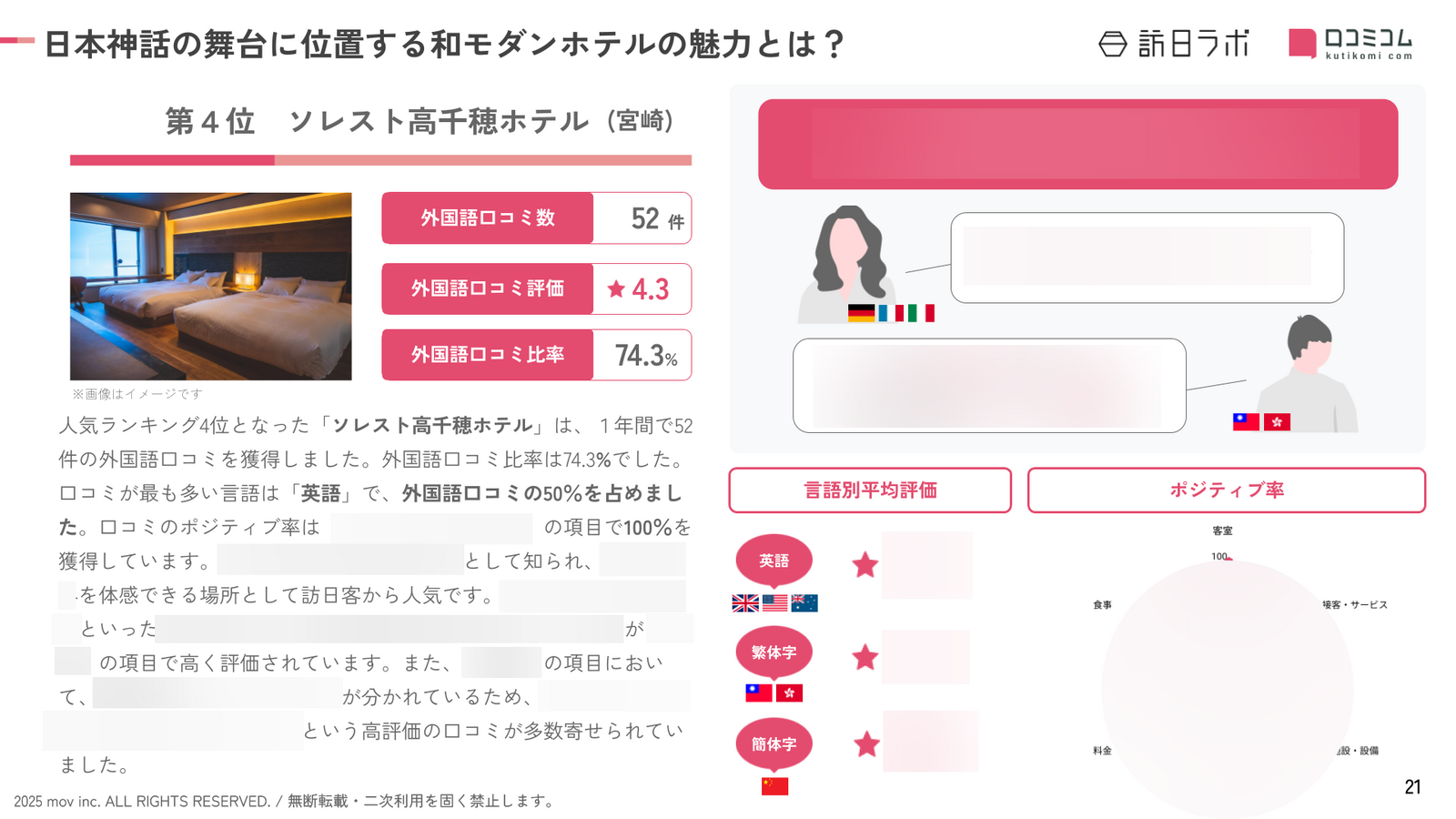Image resolution: width=1456 pixels, height=819 pixels.
Task: Click the 訪日ラボ logo
Action: tap(1174, 43)
